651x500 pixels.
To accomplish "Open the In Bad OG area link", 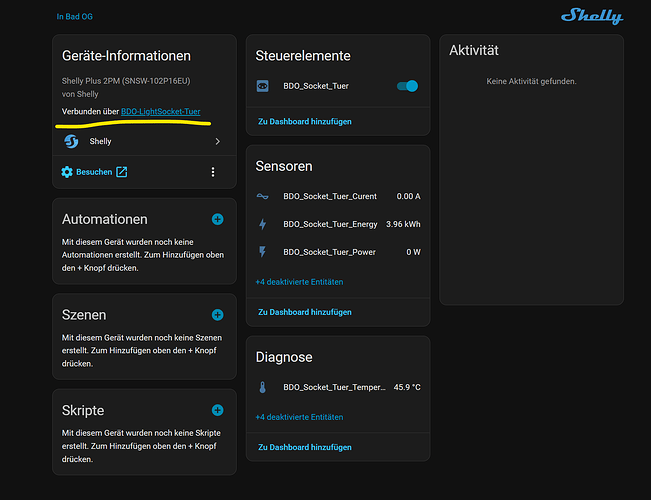I will [x=76, y=16].
